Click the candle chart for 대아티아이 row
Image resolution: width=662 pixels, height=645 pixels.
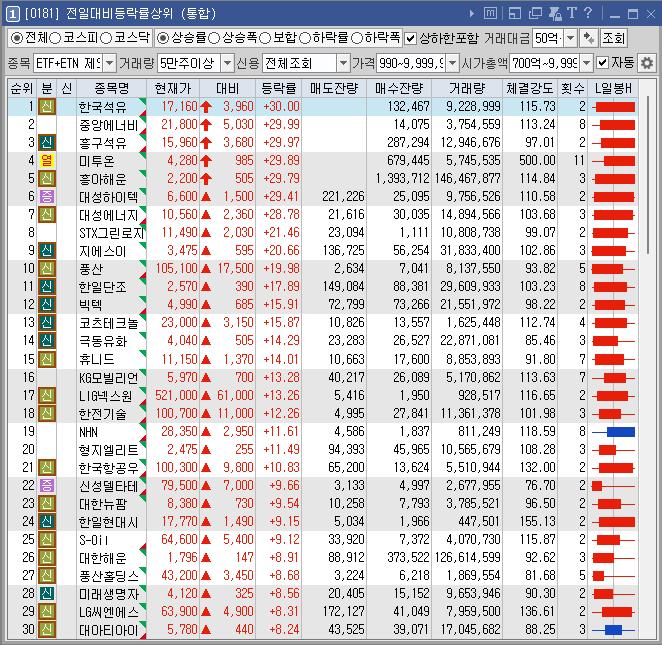pyautogui.click(x=613, y=630)
